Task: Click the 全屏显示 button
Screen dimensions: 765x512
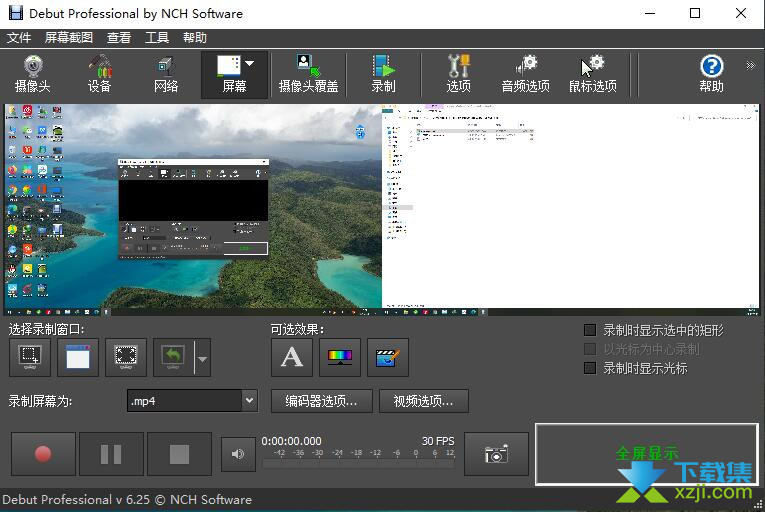Action: [647, 453]
